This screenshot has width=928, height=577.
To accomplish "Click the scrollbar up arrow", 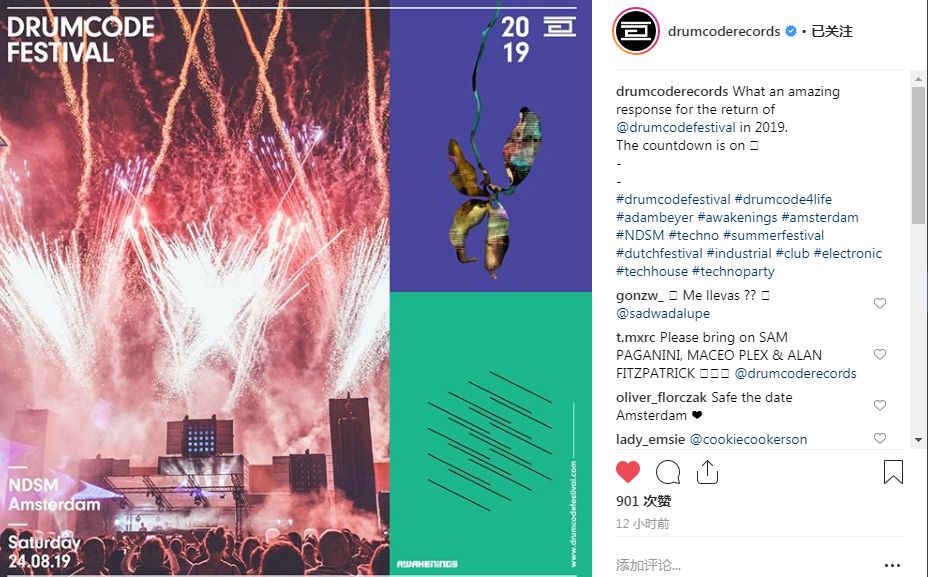I will pos(918,79).
